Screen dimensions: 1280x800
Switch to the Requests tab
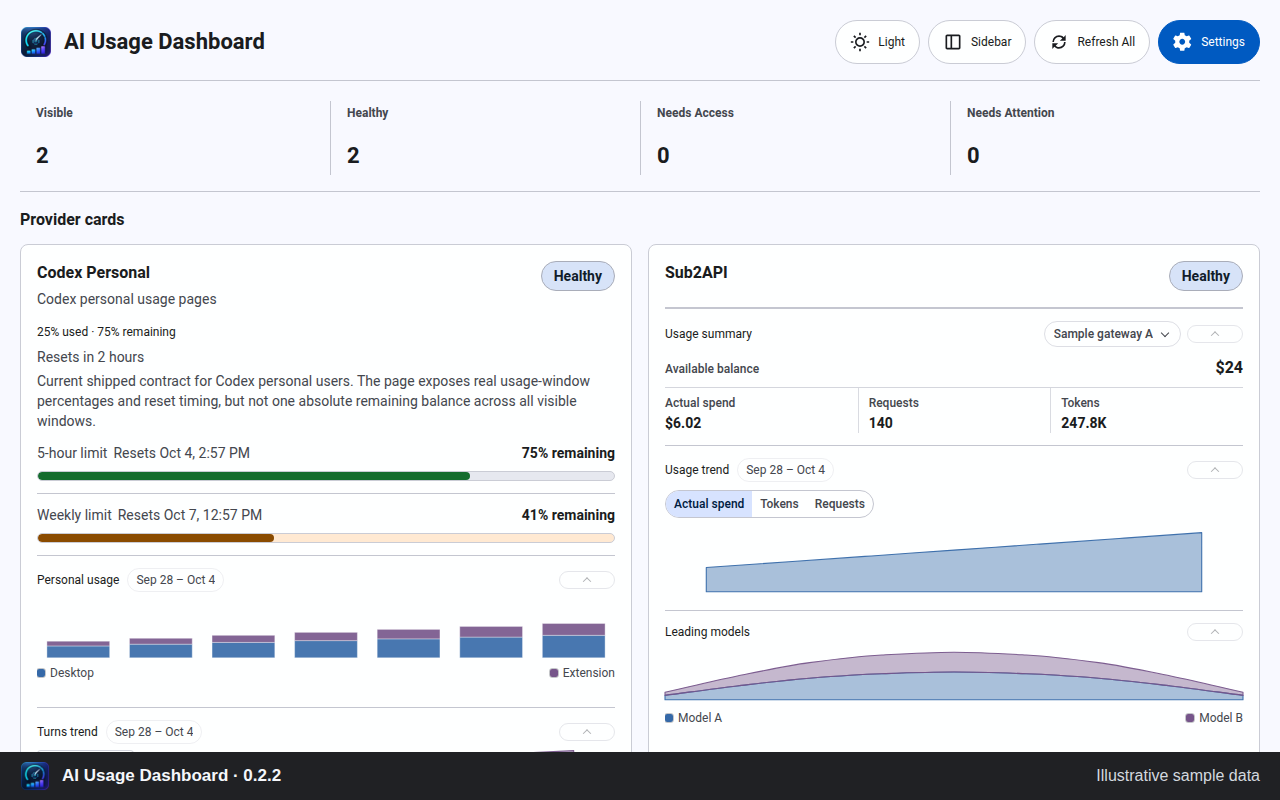point(840,504)
